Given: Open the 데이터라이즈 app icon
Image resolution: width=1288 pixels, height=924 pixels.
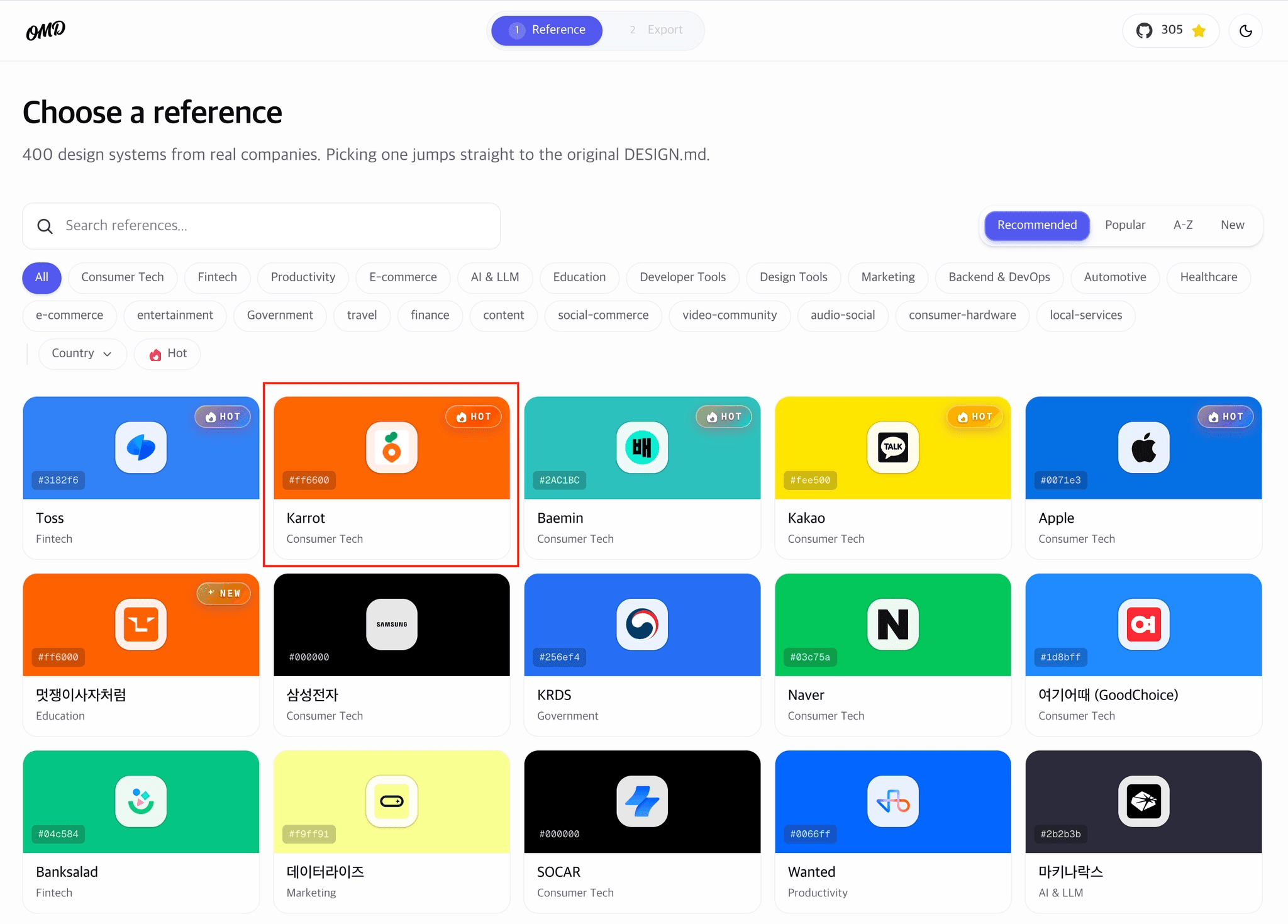Looking at the screenshot, I should point(392,801).
